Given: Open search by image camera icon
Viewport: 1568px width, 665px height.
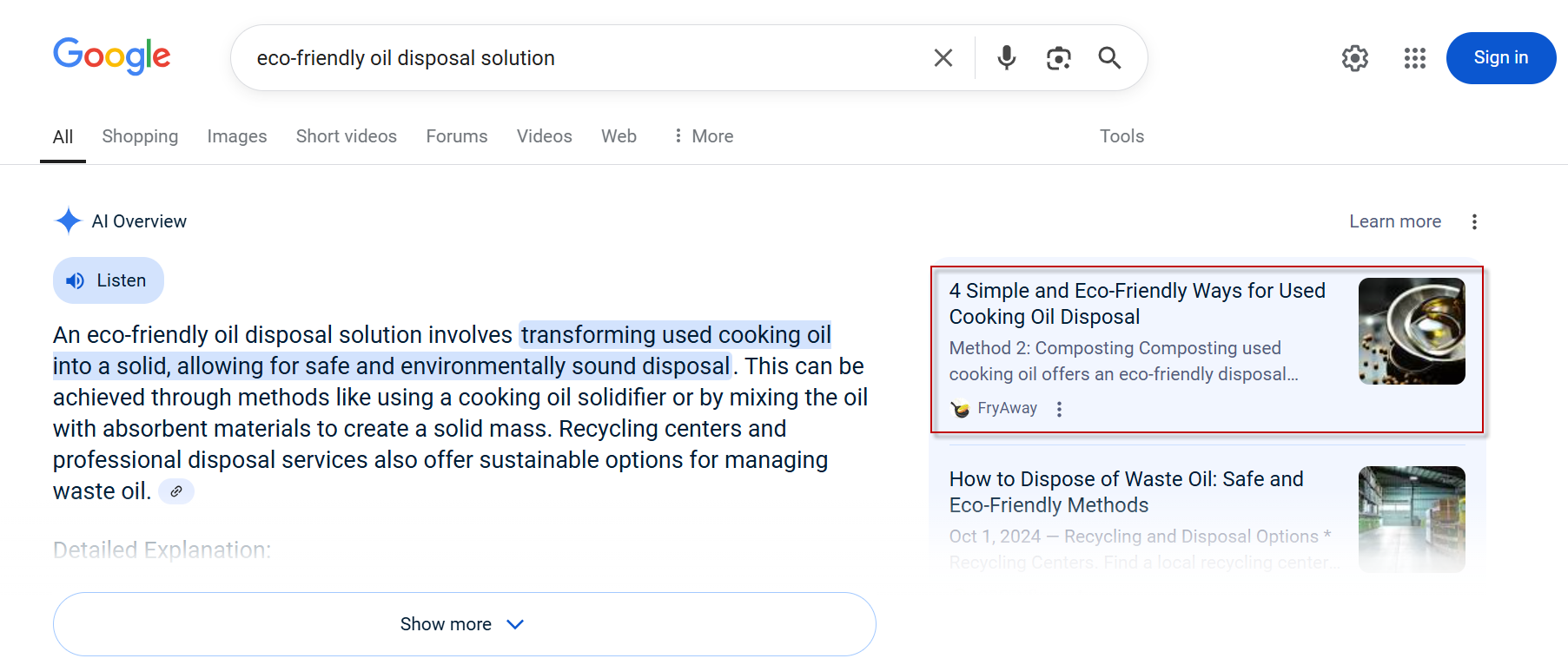Looking at the screenshot, I should coord(1058,58).
